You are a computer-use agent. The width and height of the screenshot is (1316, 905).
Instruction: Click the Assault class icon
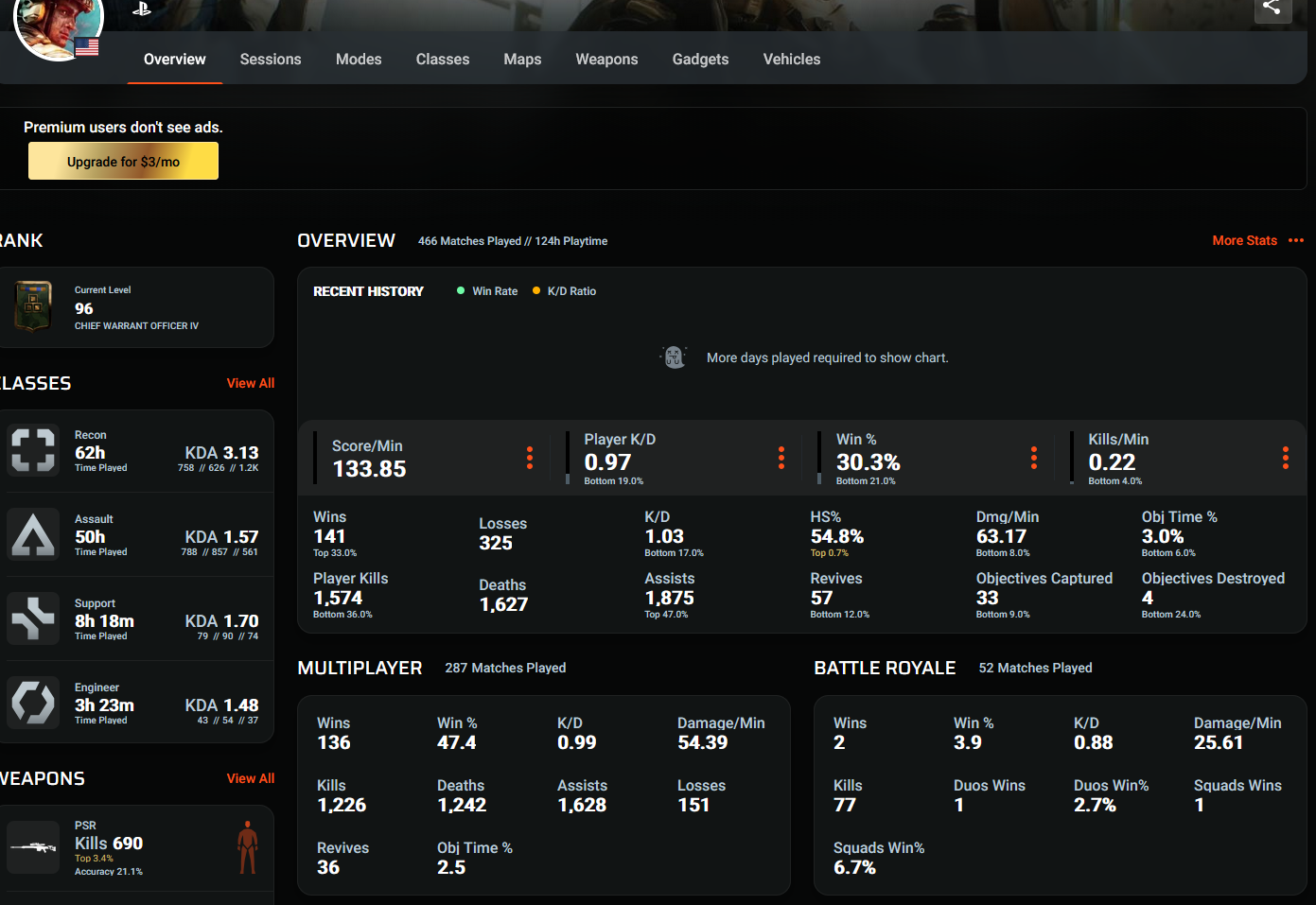(x=33, y=534)
